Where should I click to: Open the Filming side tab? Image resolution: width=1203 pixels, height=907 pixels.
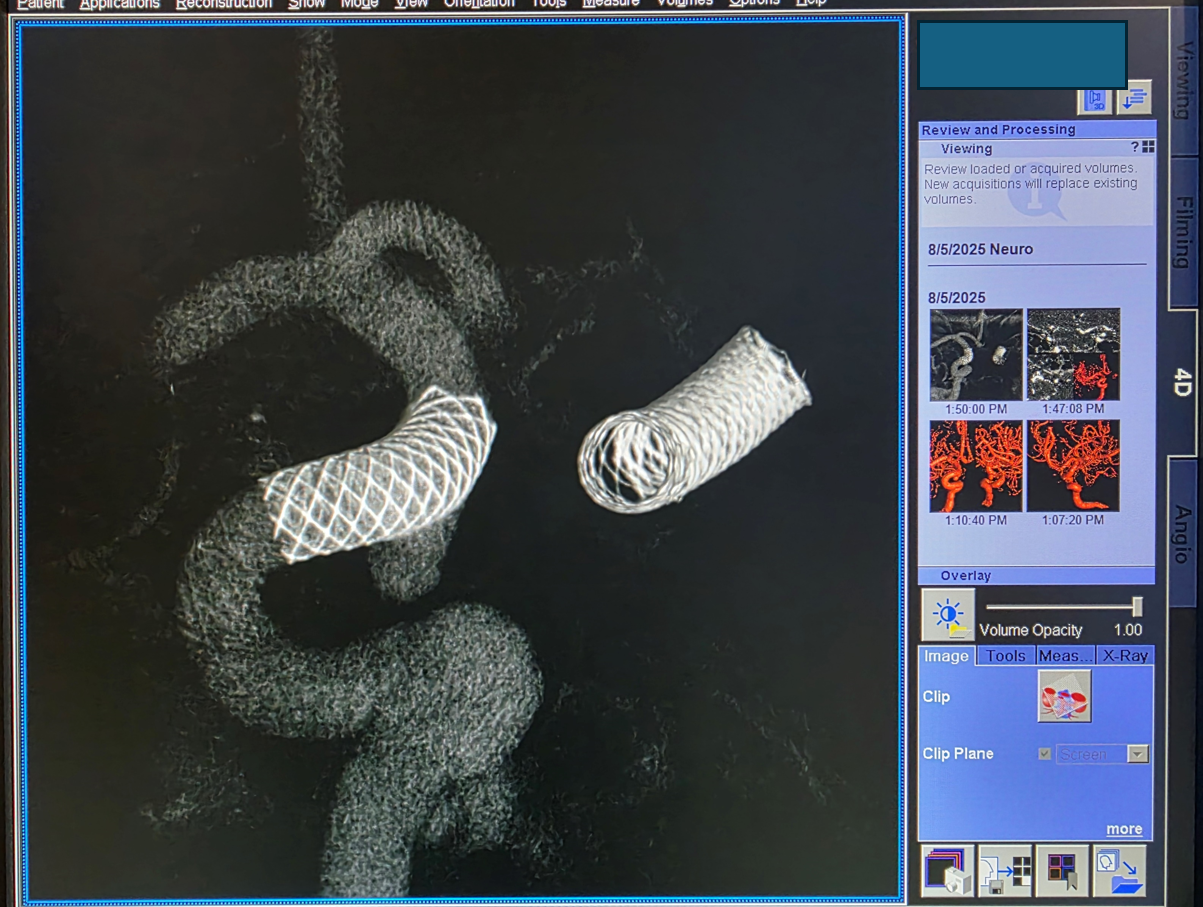pos(1183,232)
